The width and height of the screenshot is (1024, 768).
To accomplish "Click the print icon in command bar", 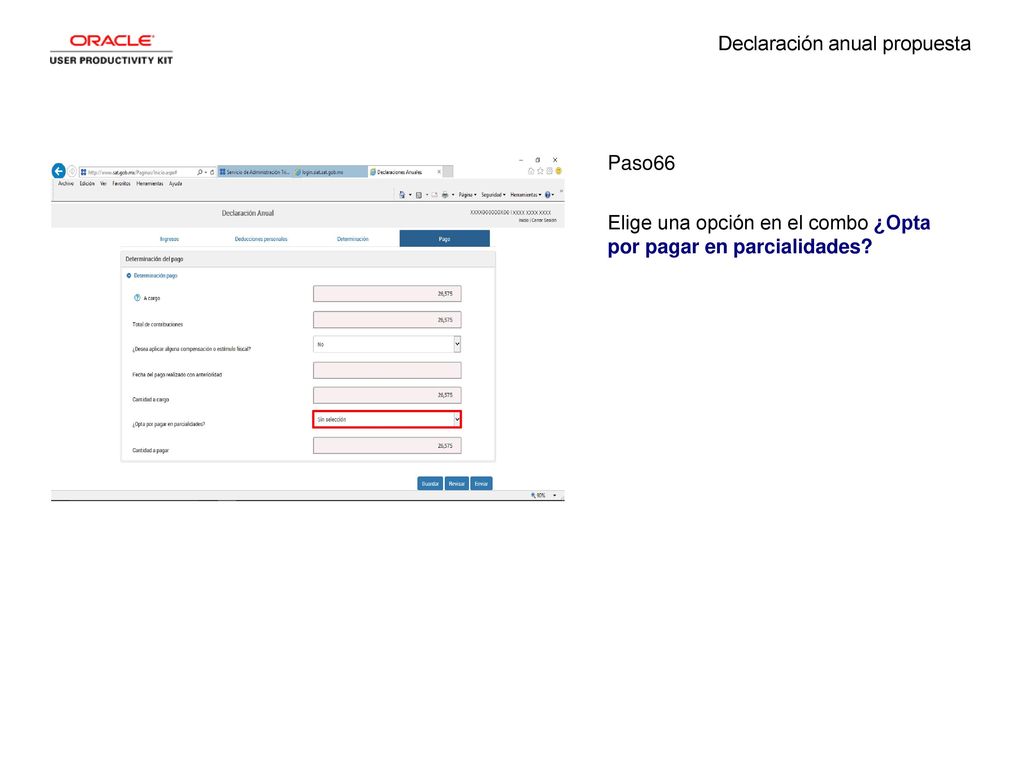I will point(445,195).
